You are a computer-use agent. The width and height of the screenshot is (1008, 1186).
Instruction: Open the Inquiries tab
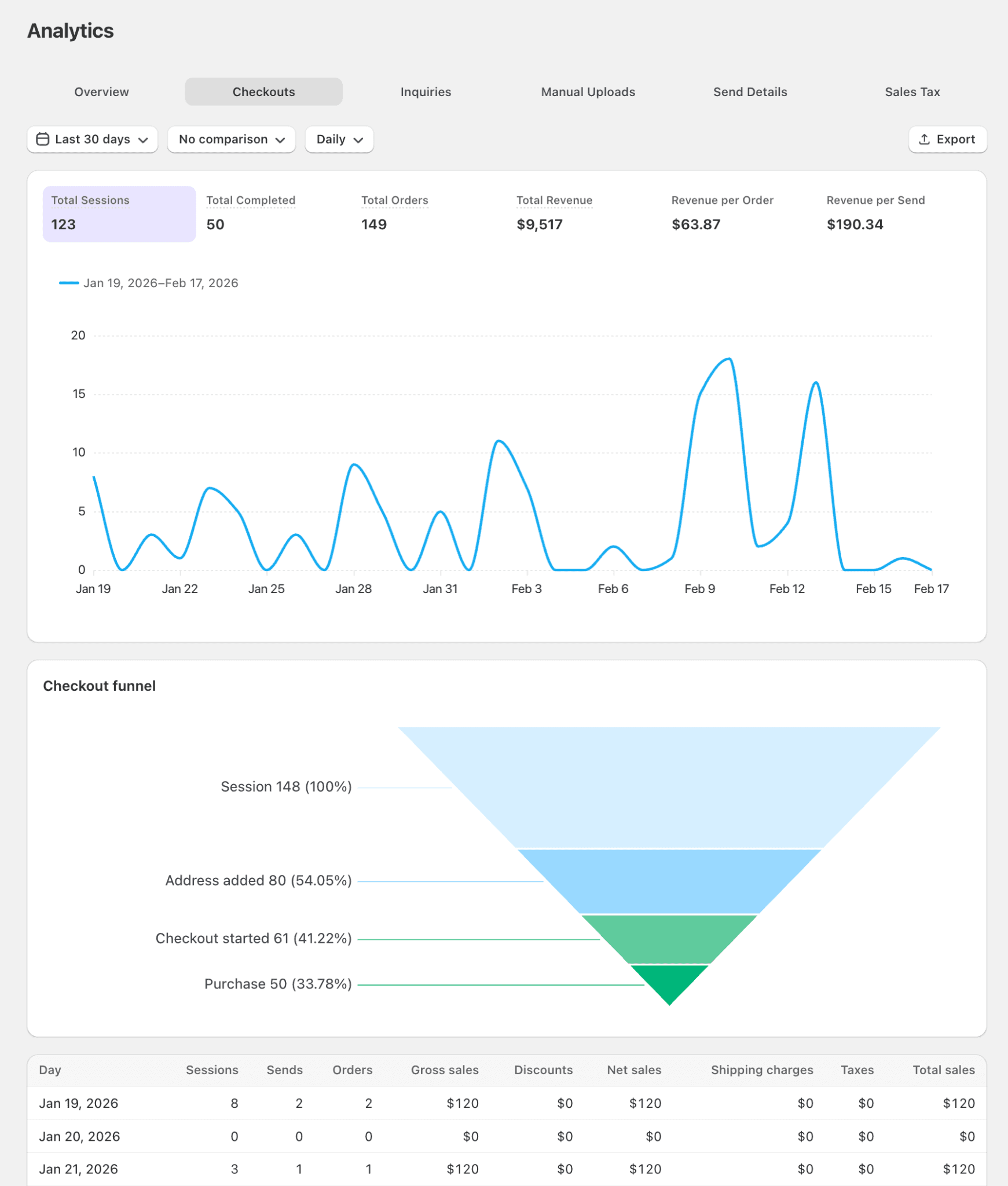coord(426,92)
